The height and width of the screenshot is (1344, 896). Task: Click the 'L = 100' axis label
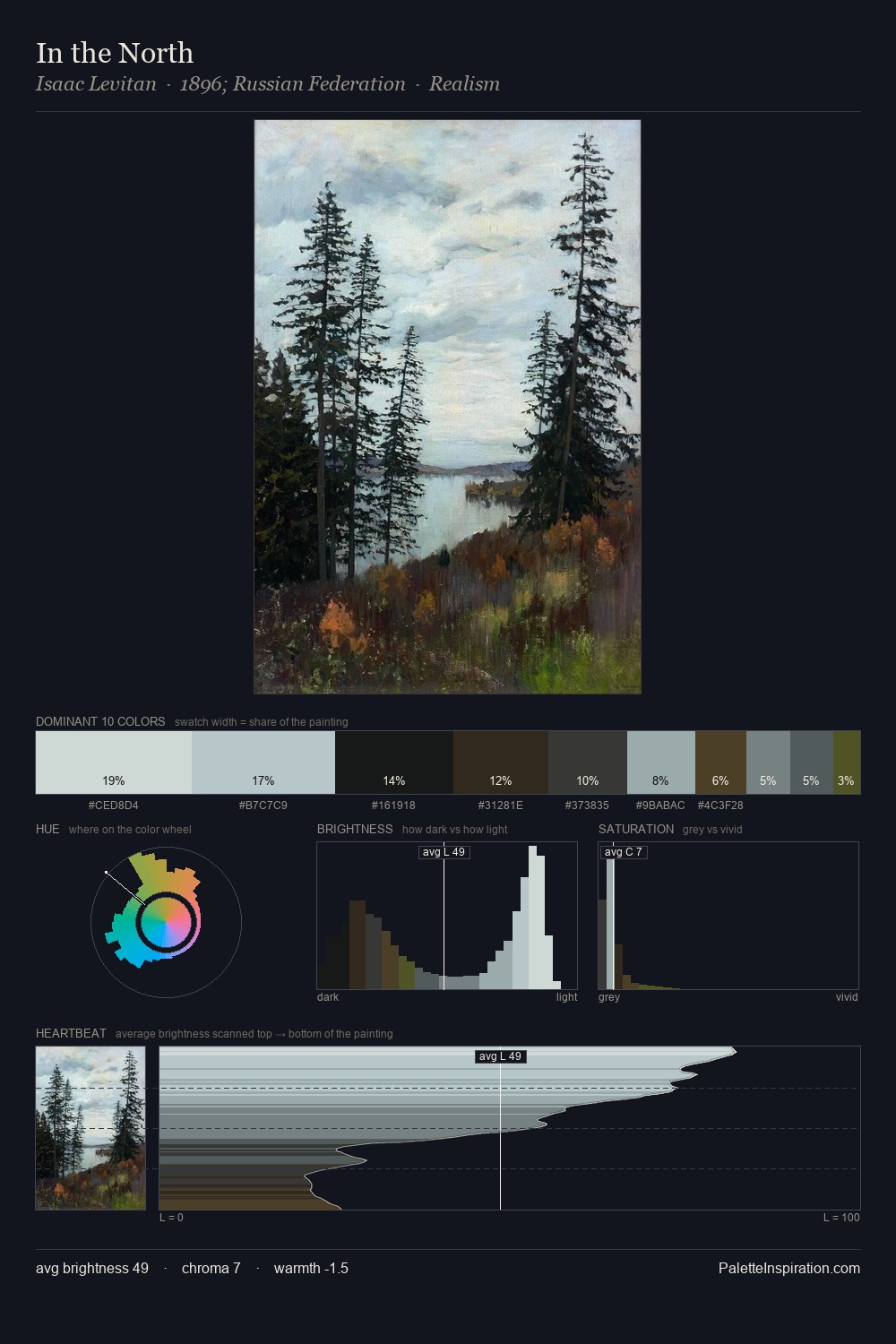point(841,1218)
